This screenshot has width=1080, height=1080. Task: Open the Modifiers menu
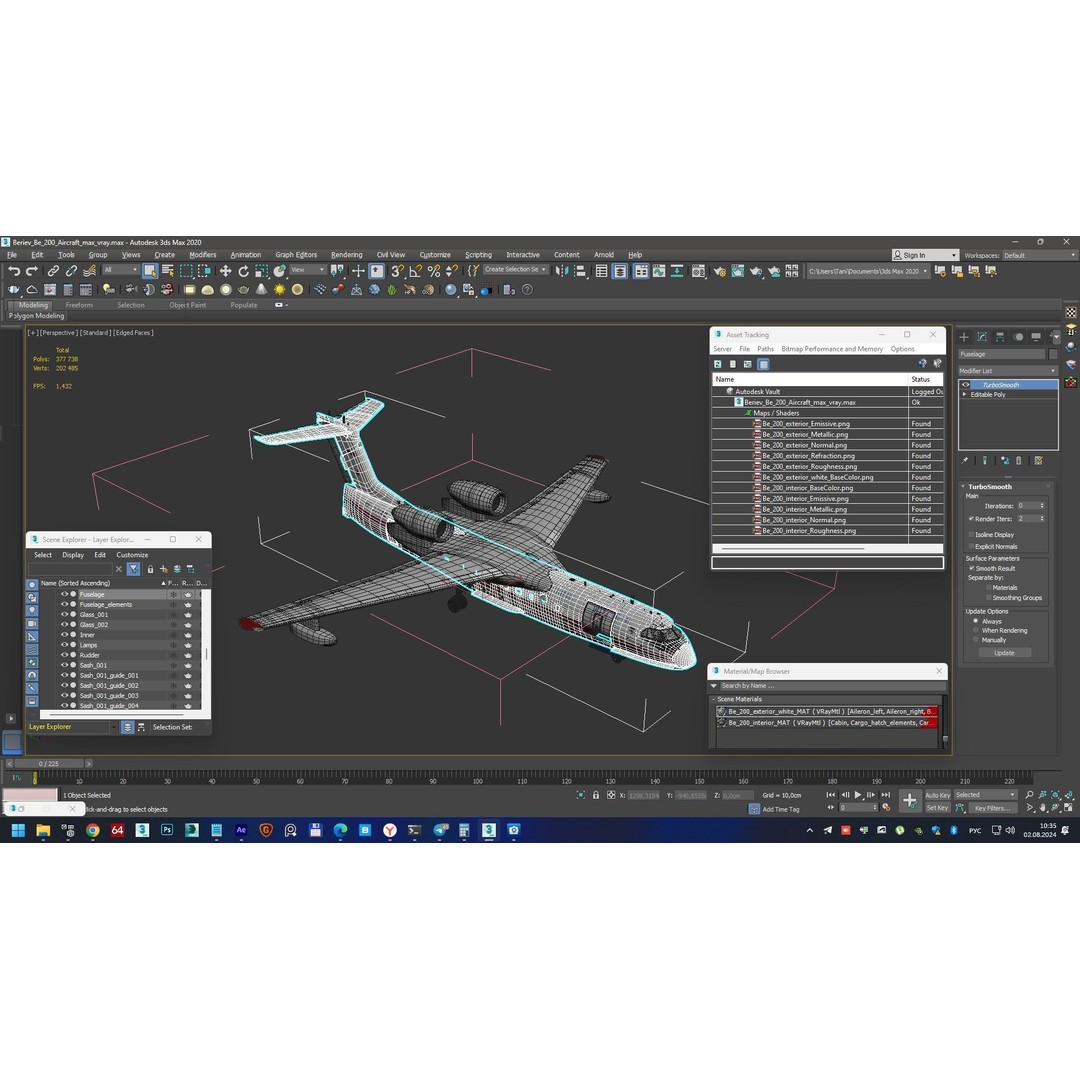pyautogui.click(x=202, y=255)
